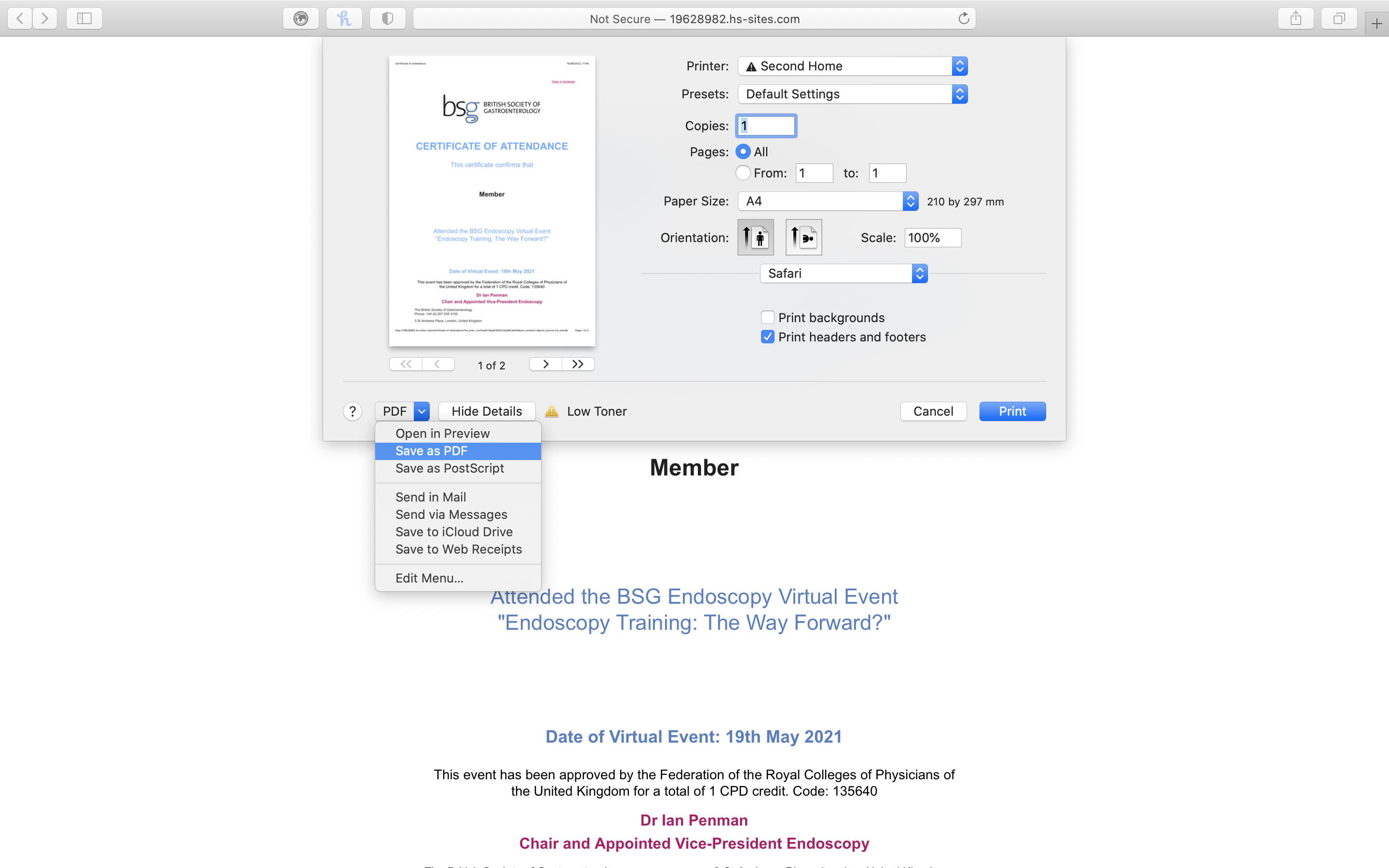Click the Cancel button

[933, 411]
